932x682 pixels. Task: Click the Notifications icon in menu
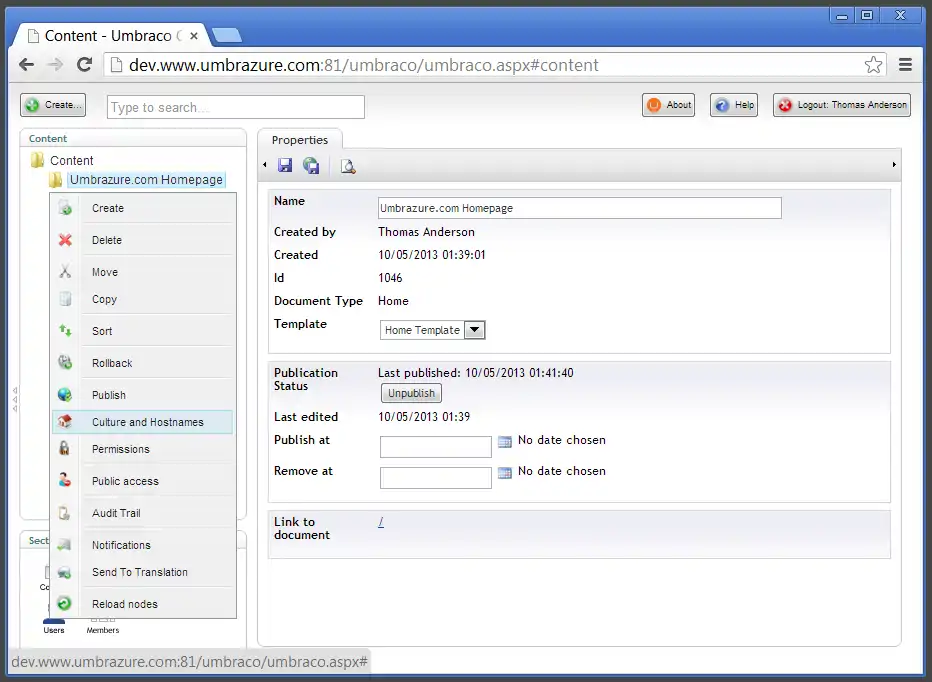click(65, 545)
